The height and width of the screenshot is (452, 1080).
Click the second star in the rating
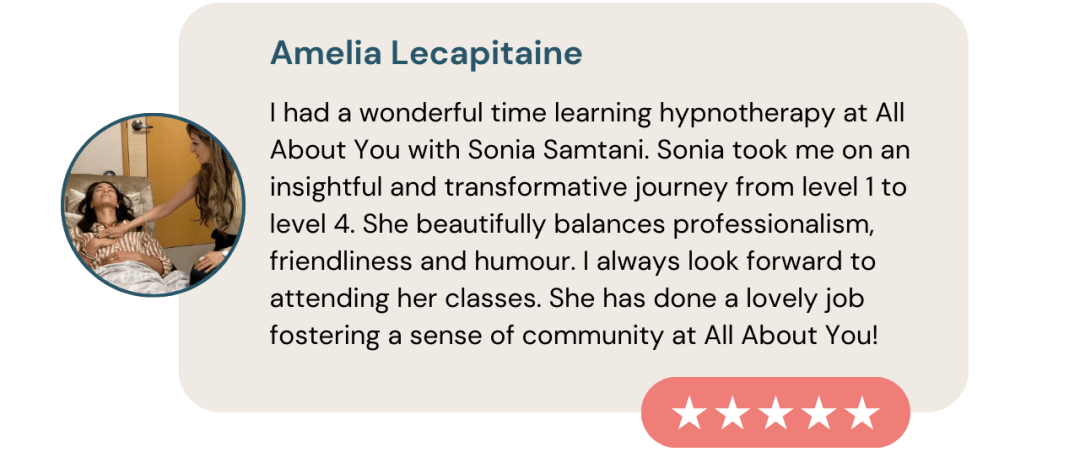732,413
